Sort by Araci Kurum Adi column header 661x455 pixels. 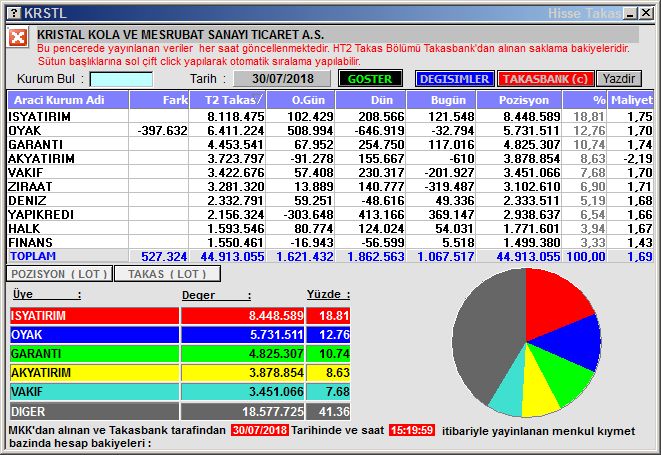pyautogui.click(x=68, y=100)
